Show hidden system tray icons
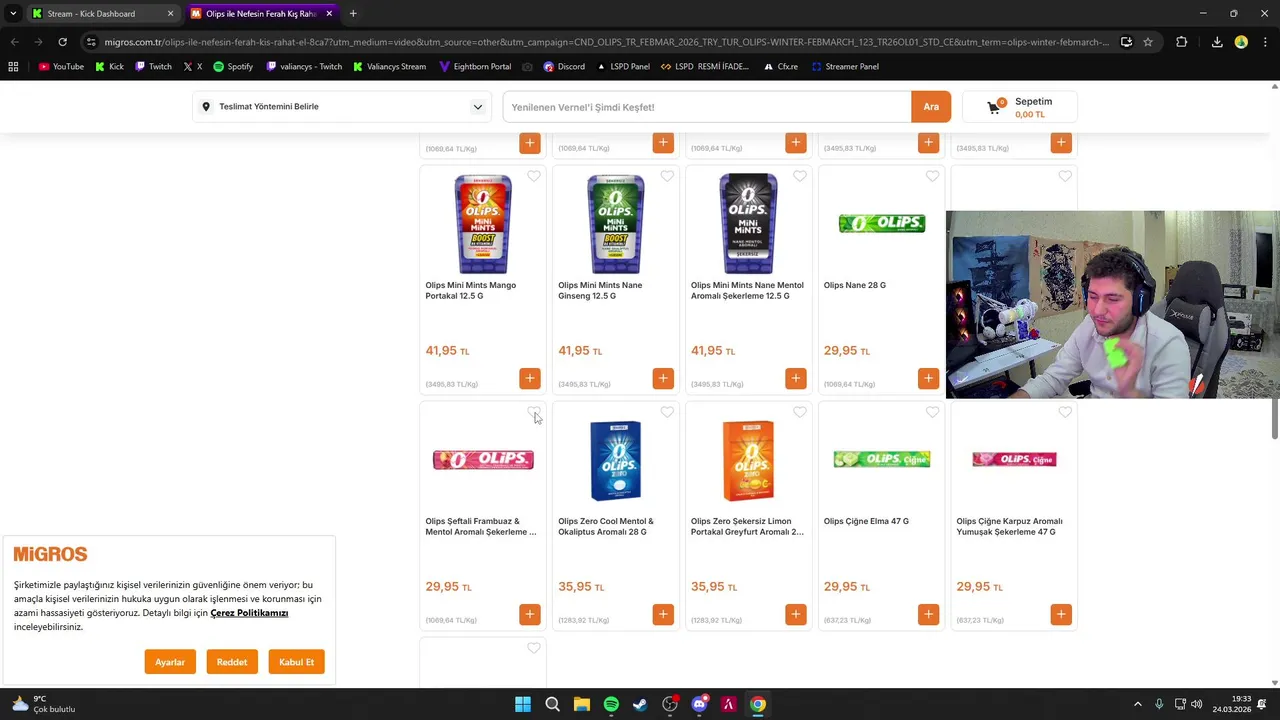1280x720 pixels. (1137, 704)
